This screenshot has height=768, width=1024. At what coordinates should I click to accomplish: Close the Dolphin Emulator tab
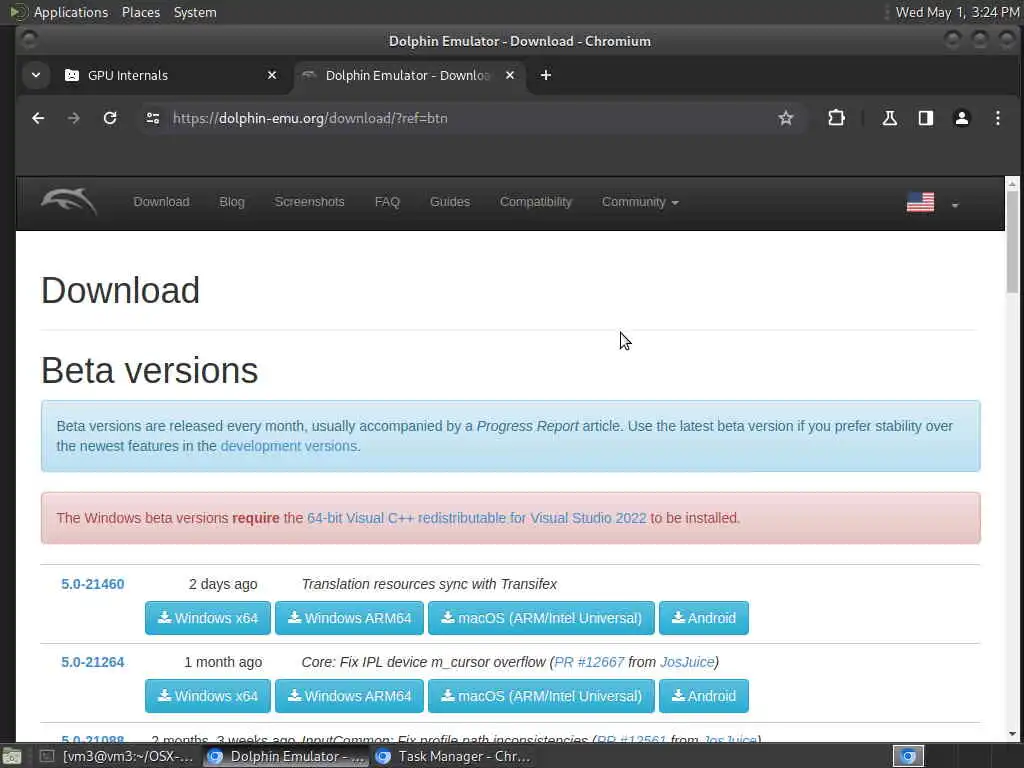[510, 75]
